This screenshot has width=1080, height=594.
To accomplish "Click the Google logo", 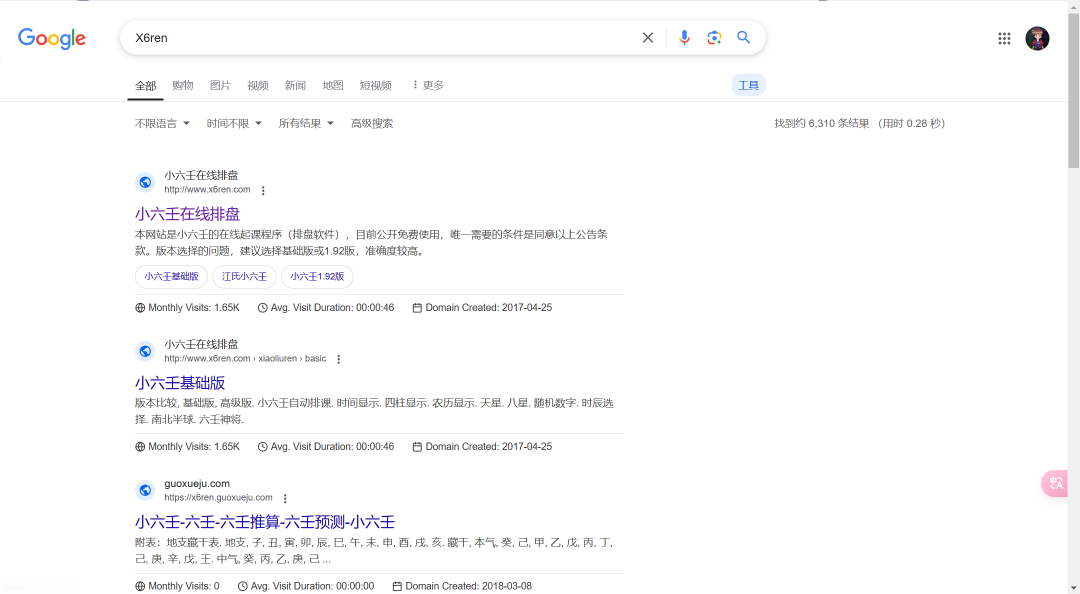I will click(x=52, y=39).
